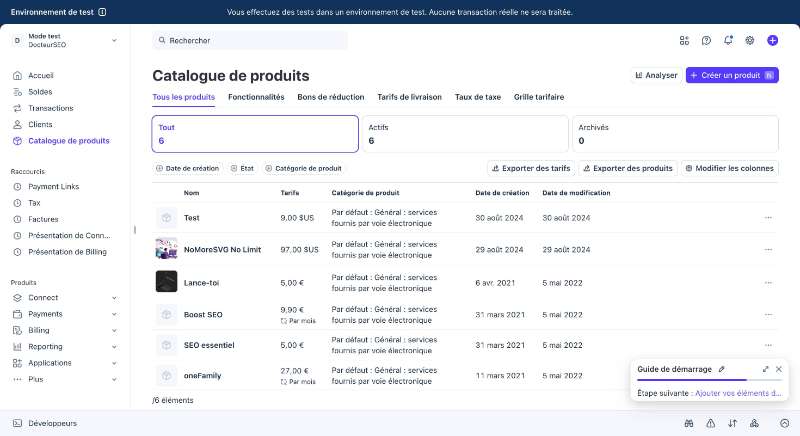This screenshot has width=800, height=436.
Task: Open more options for SEO essentiel row
Action: 768,345
